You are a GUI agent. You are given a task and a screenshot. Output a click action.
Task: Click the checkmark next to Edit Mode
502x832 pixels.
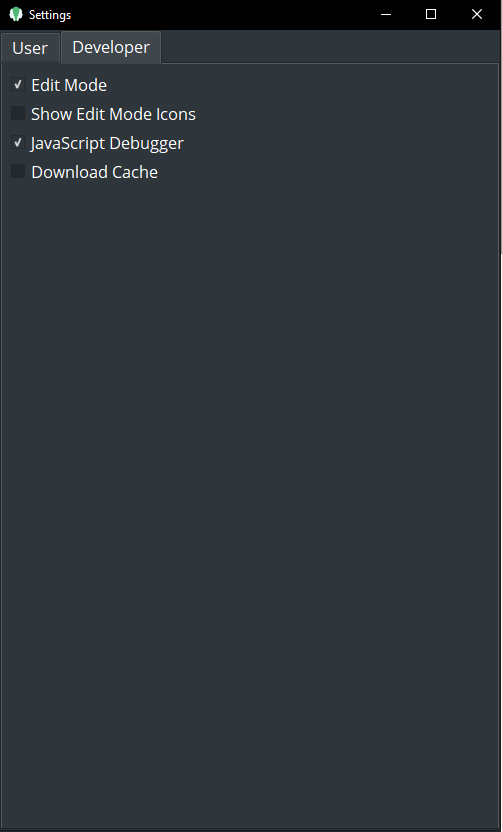coord(18,84)
